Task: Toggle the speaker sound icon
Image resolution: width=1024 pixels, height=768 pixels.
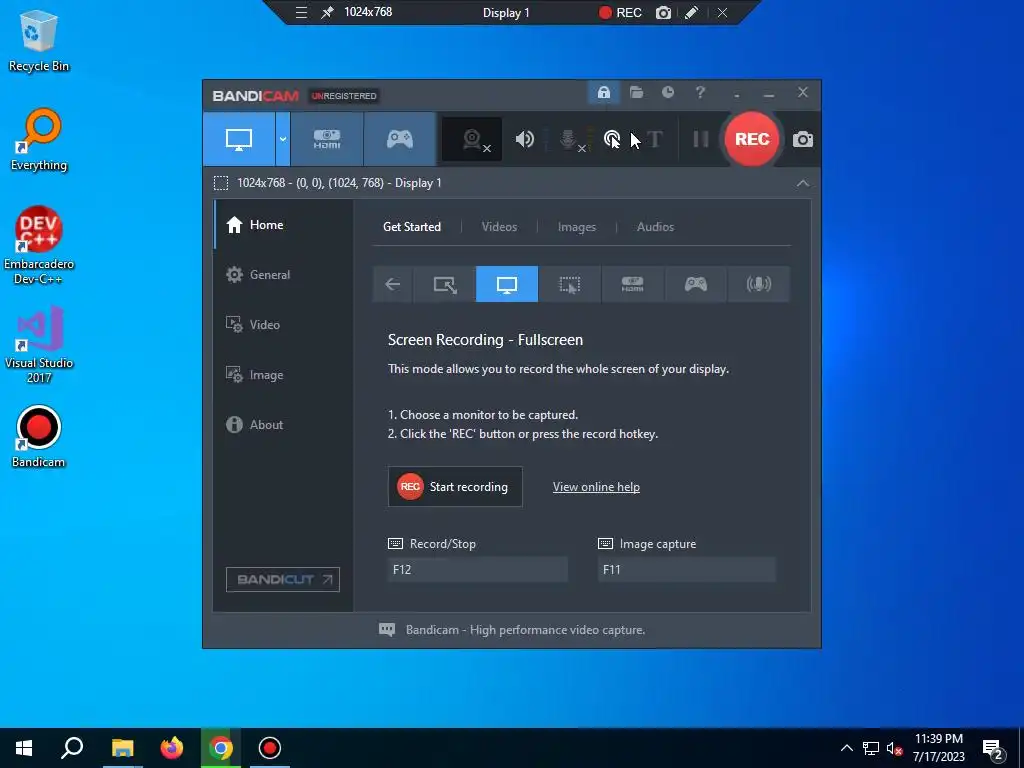Action: 524,139
